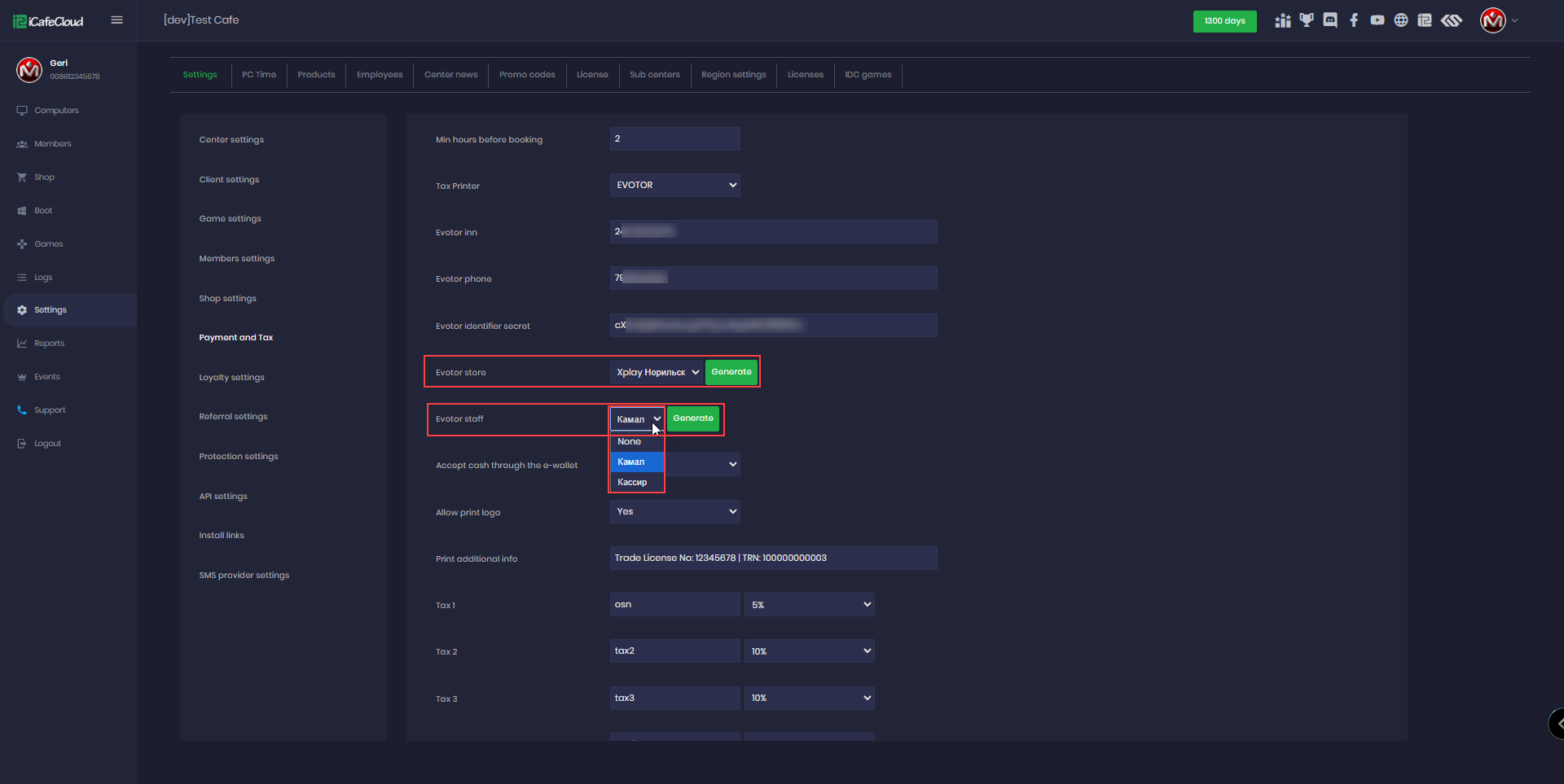The height and width of the screenshot is (784, 1564).
Task: Click the leaderboard podium icon
Action: click(x=1283, y=20)
